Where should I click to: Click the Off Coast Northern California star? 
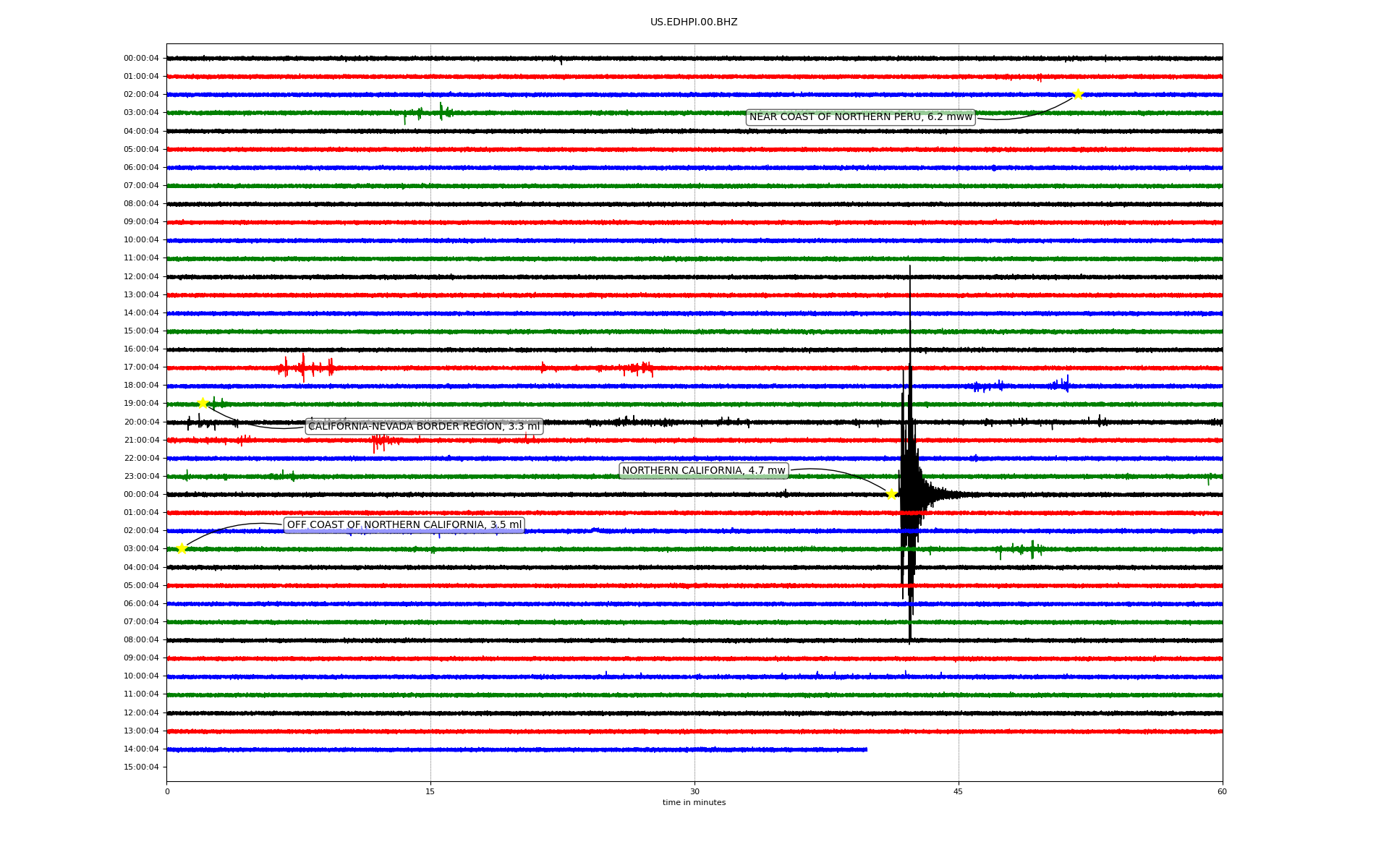[x=182, y=548]
